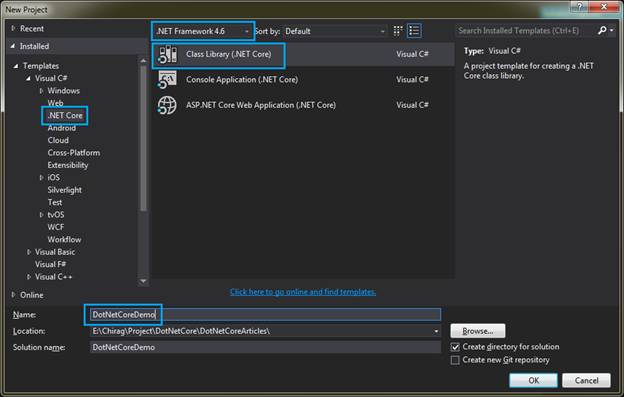Click the tree scroll down arrow
Screen dimensions: 624x397
pyautogui.click(x=143, y=281)
